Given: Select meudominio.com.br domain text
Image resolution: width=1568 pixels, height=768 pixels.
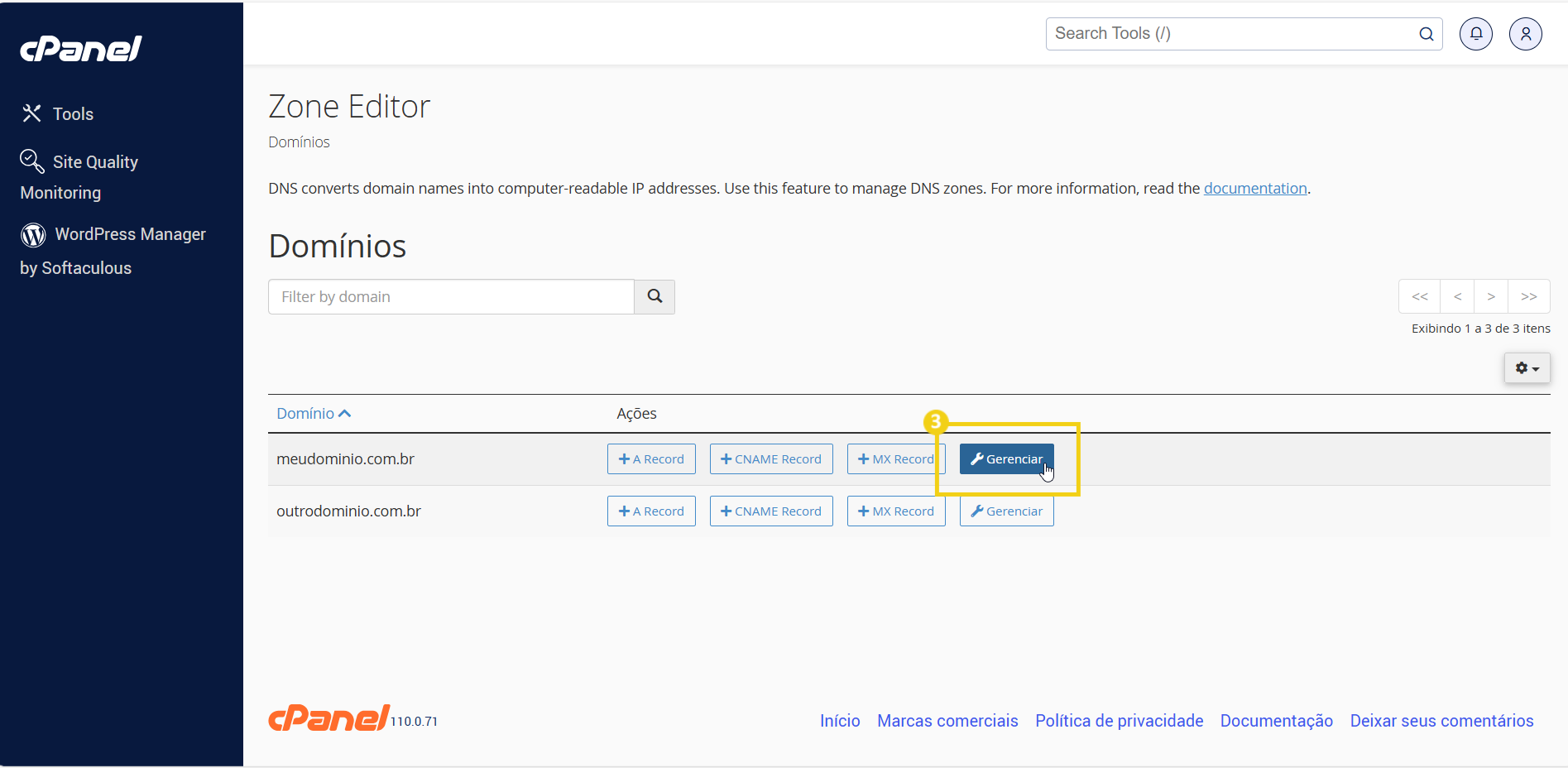Looking at the screenshot, I should [345, 458].
